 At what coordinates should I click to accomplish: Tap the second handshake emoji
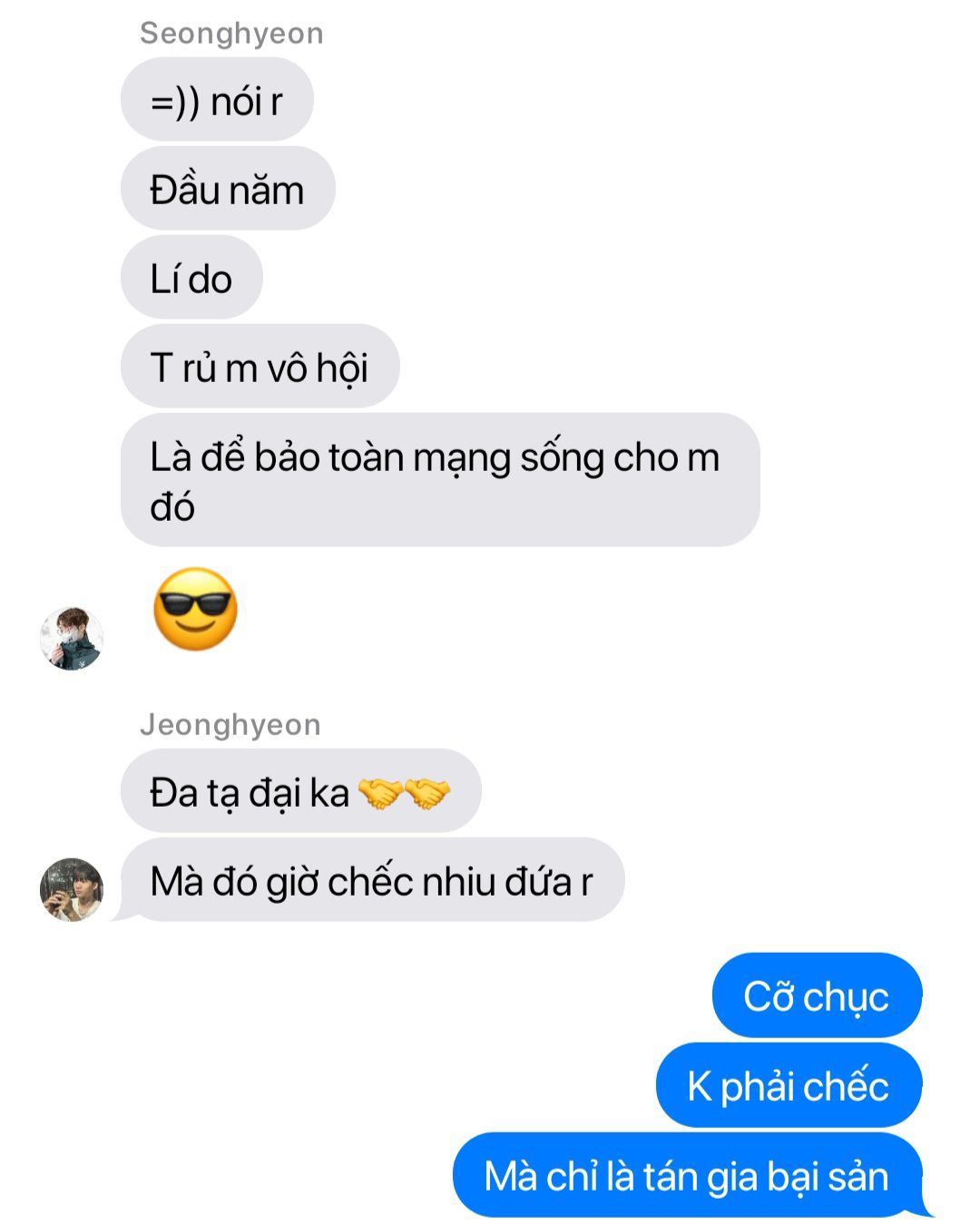tap(428, 793)
